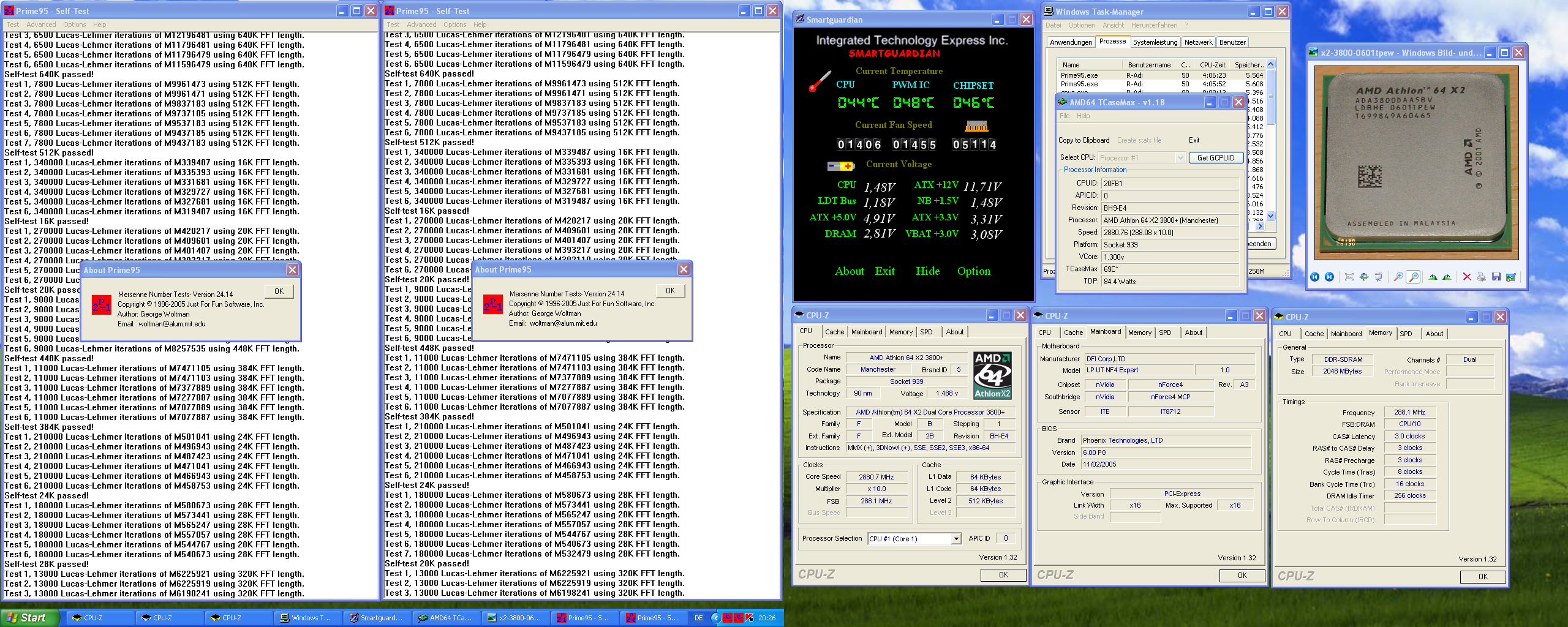Click Prime95 logo icon in left About dialog

[x=102, y=304]
